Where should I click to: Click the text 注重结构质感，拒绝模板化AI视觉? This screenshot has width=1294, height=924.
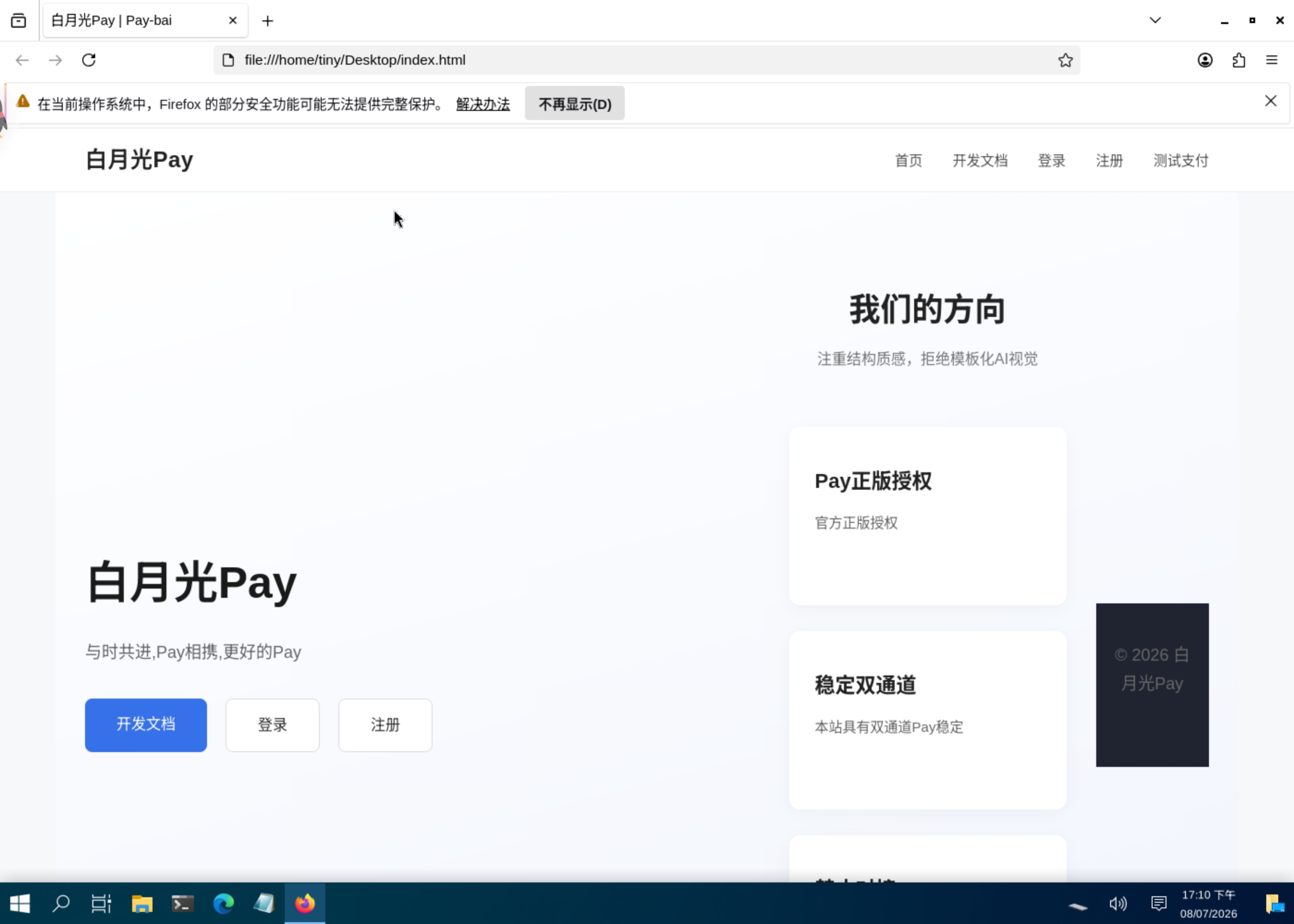click(928, 359)
